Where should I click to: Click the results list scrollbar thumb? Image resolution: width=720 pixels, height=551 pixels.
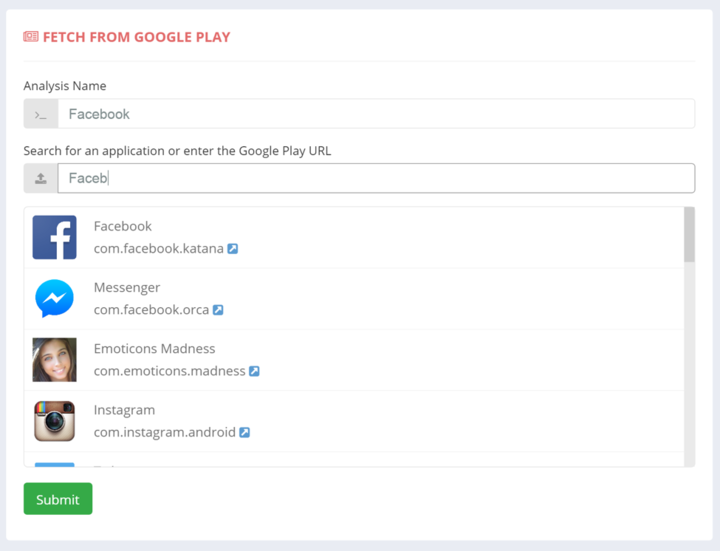[x=689, y=235]
